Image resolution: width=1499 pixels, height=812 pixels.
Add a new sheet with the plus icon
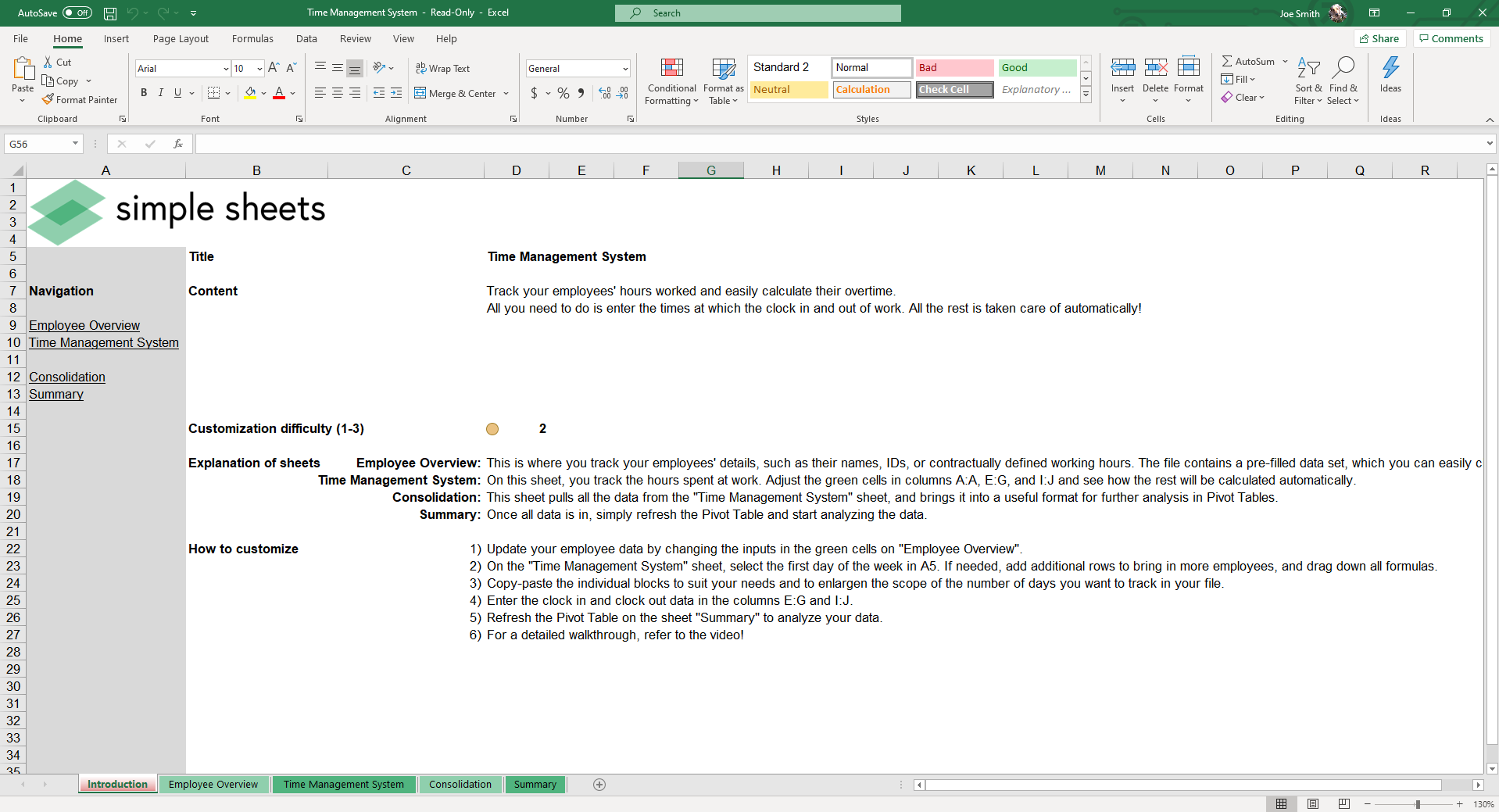point(599,785)
